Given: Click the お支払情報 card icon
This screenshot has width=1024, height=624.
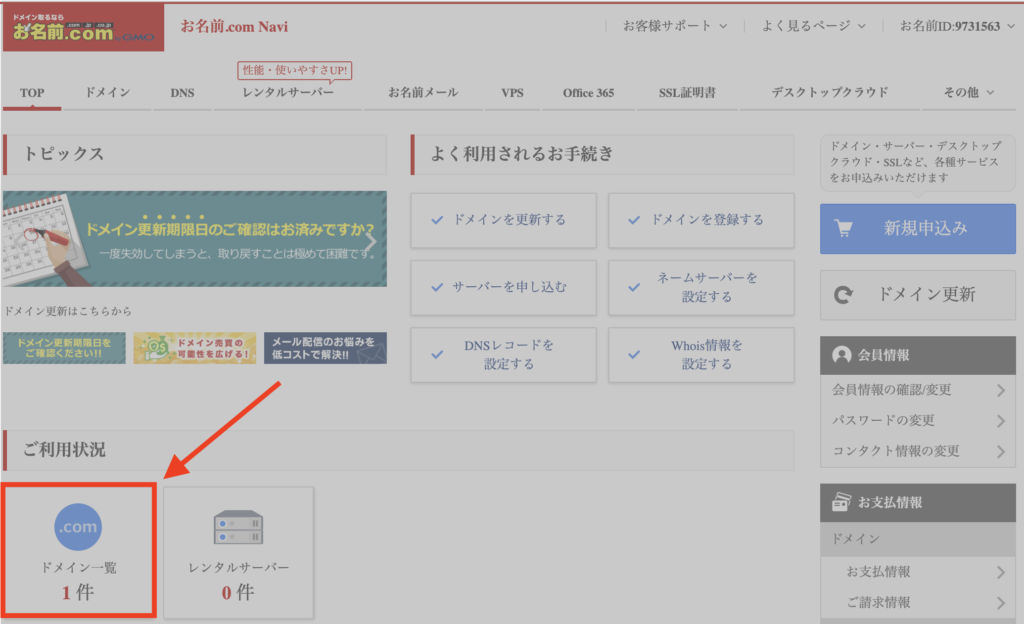Looking at the screenshot, I should [841, 502].
